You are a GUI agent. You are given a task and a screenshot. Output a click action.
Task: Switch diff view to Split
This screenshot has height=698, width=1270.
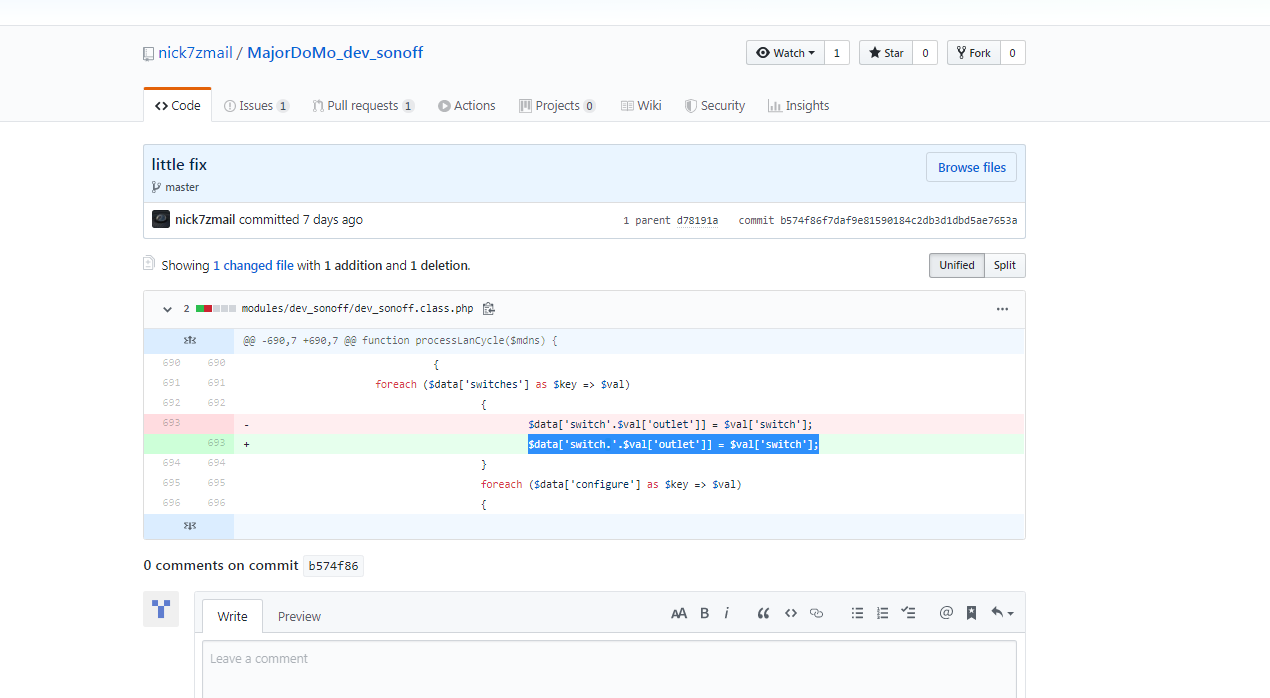pyautogui.click(x=1004, y=265)
